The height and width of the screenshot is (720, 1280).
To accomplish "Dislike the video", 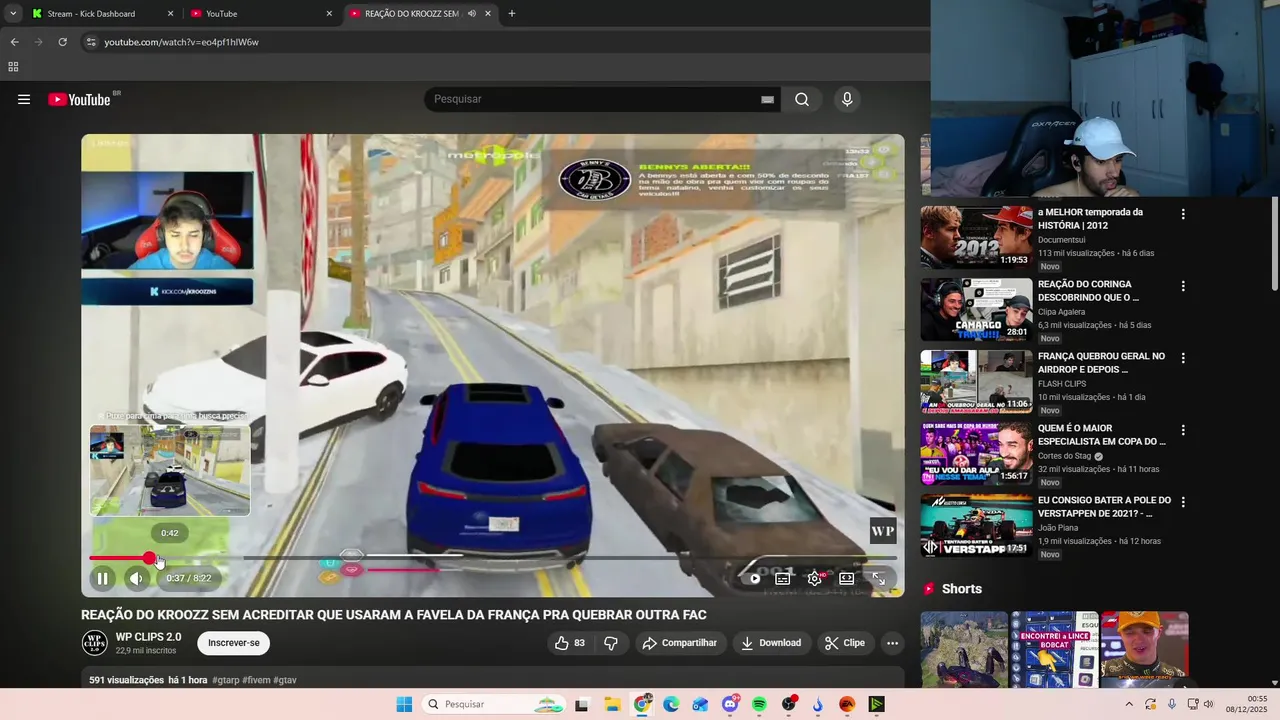I will 611,643.
